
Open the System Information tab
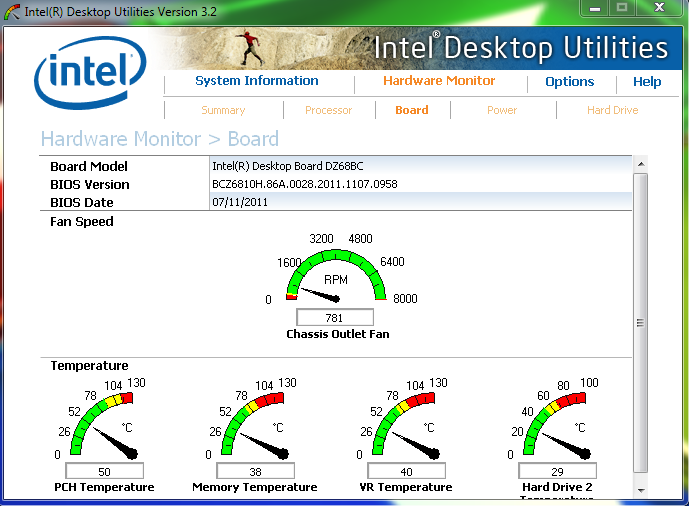pos(257,81)
